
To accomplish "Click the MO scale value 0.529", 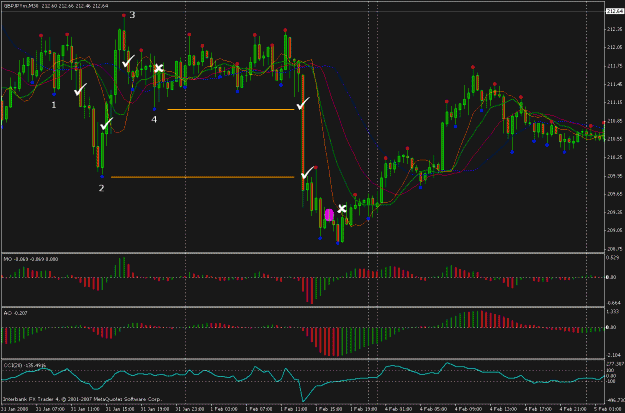I will [613, 258].
